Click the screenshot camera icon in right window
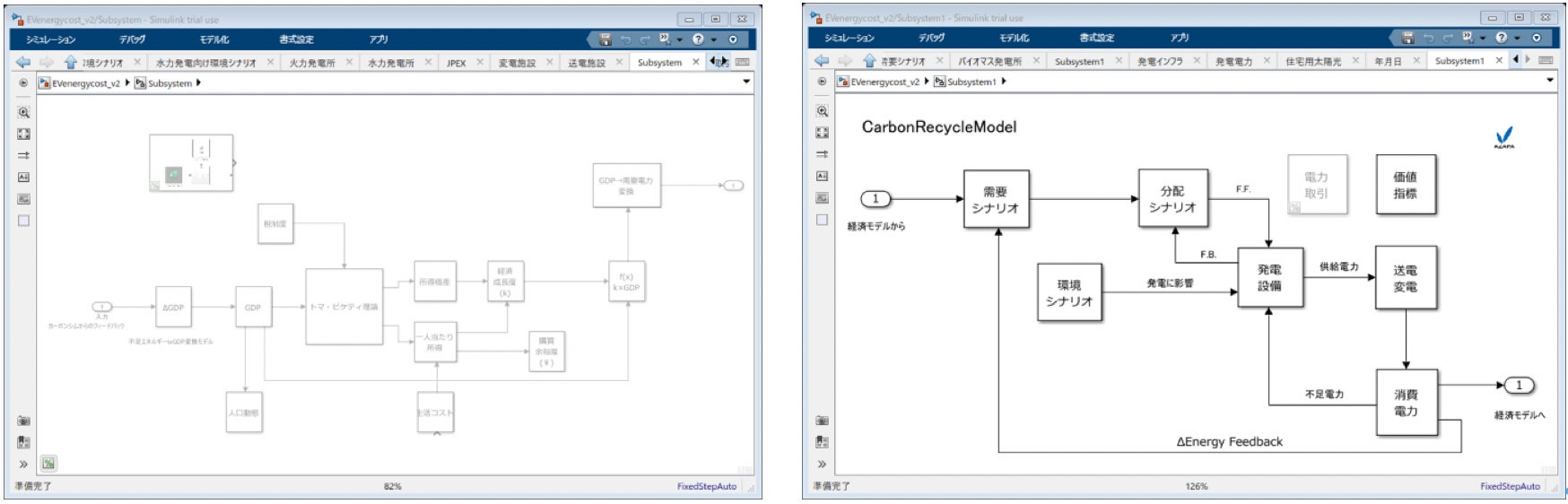 pyautogui.click(x=822, y=420)
